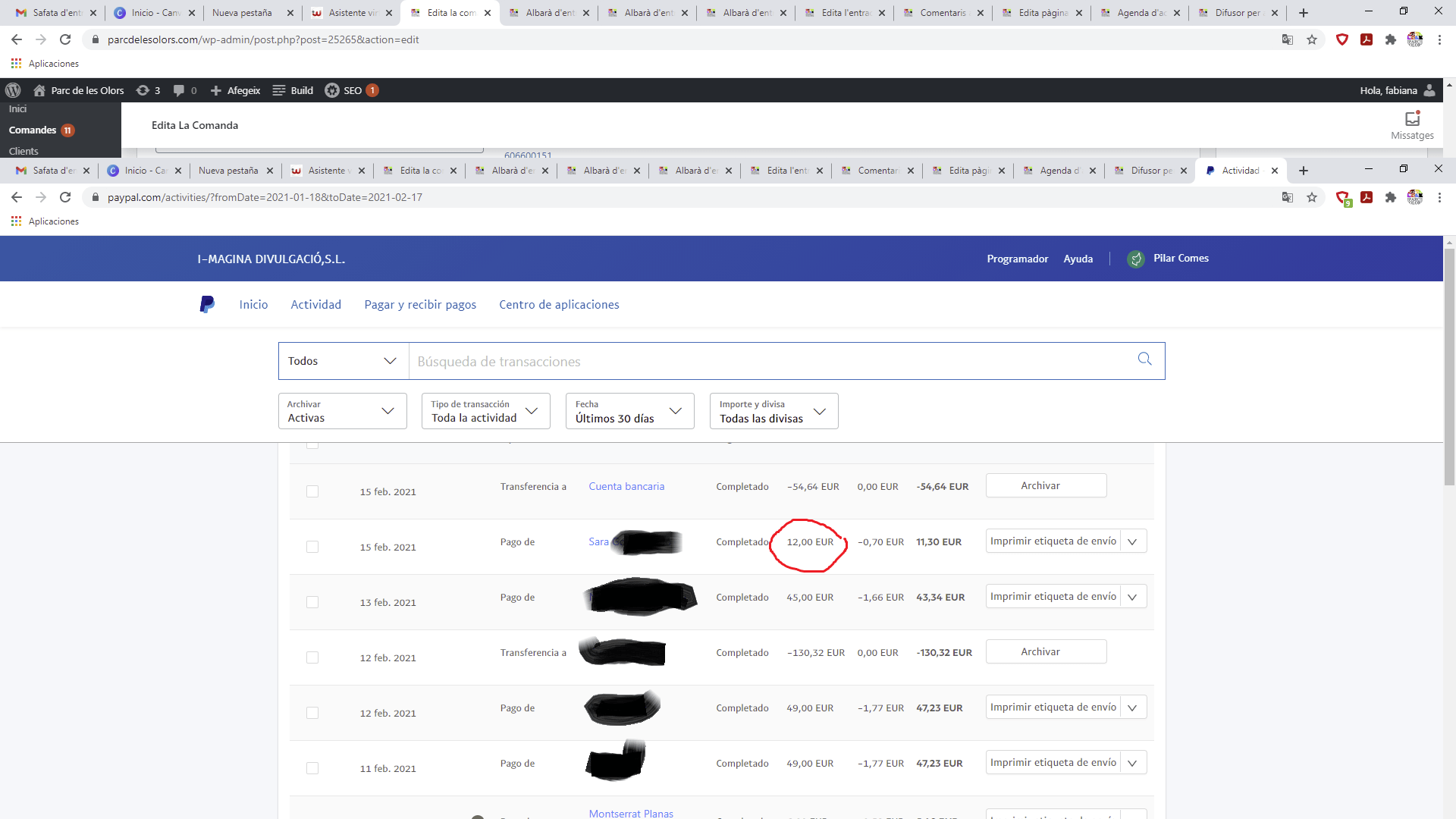Go back in the PayPal browser window
1456x819 pixels.
click(17, 197)
